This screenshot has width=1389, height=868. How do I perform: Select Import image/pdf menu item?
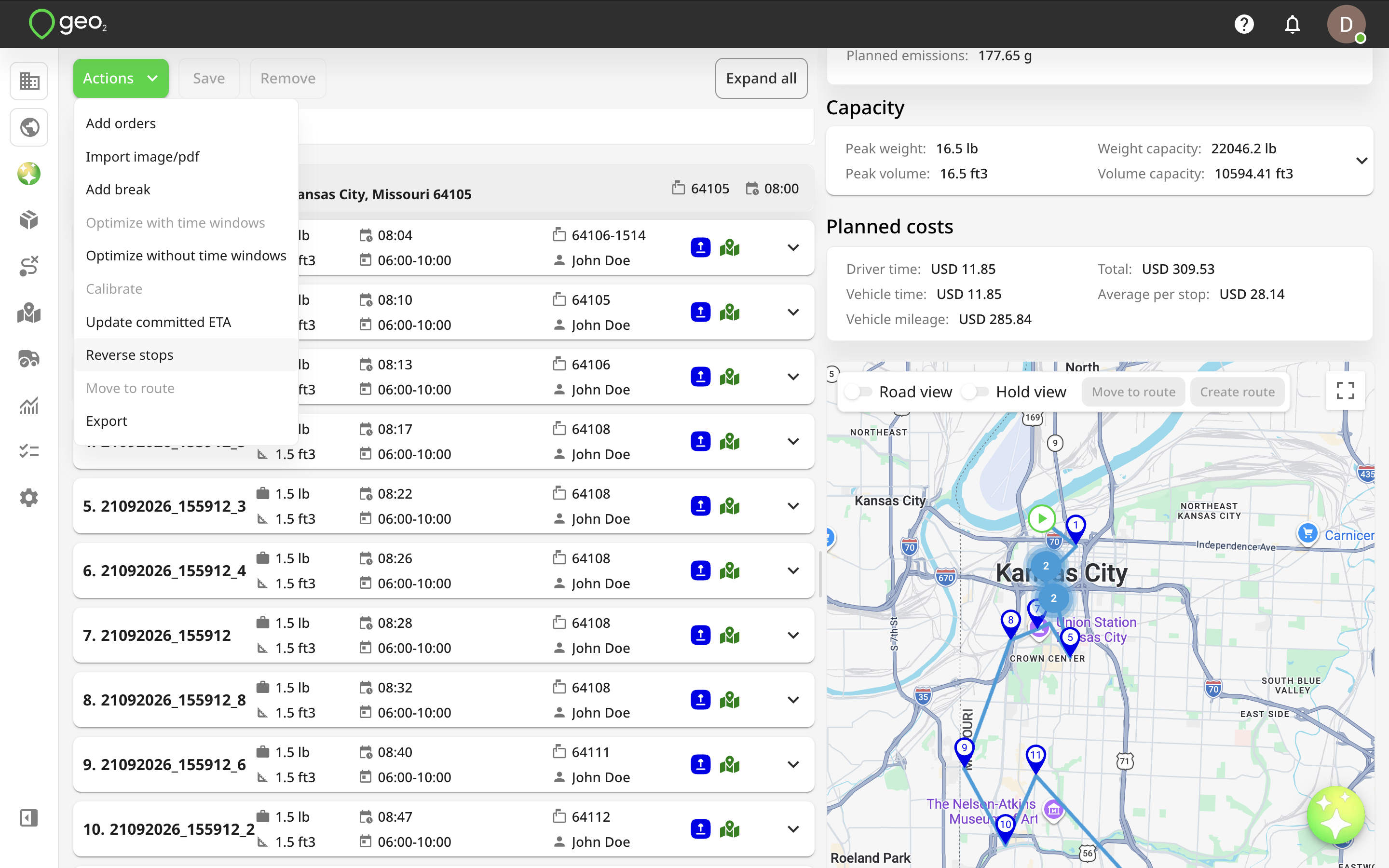click(x=186, y=157)
